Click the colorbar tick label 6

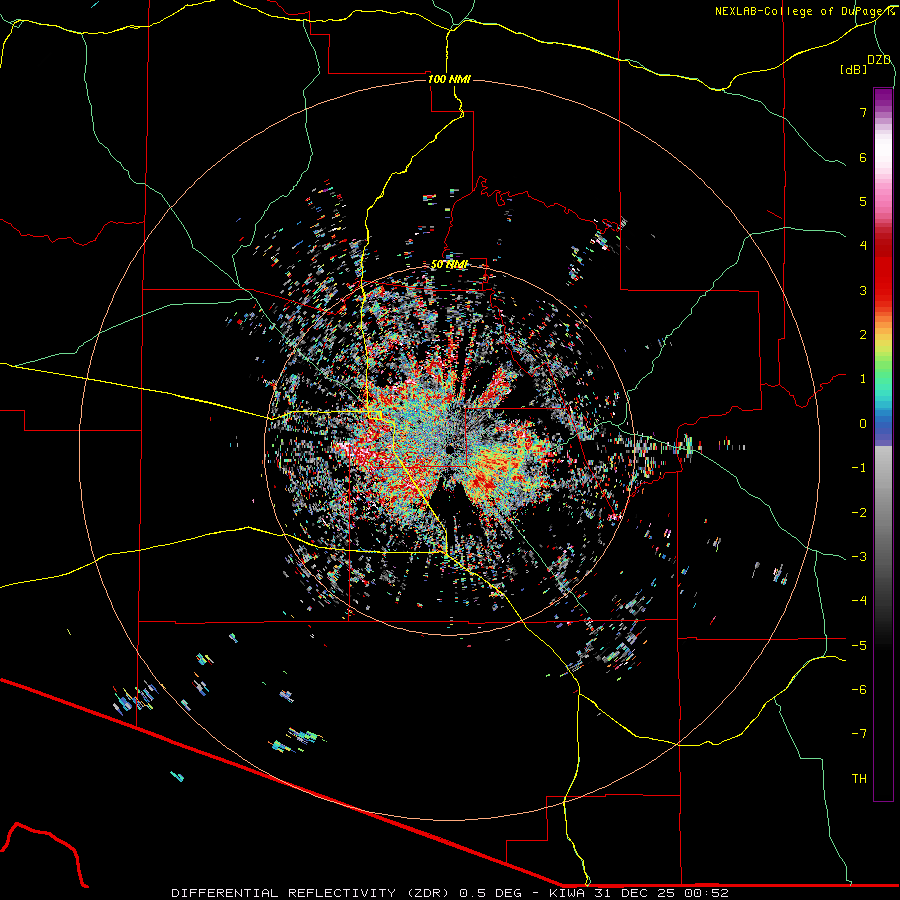click(863, 157)
